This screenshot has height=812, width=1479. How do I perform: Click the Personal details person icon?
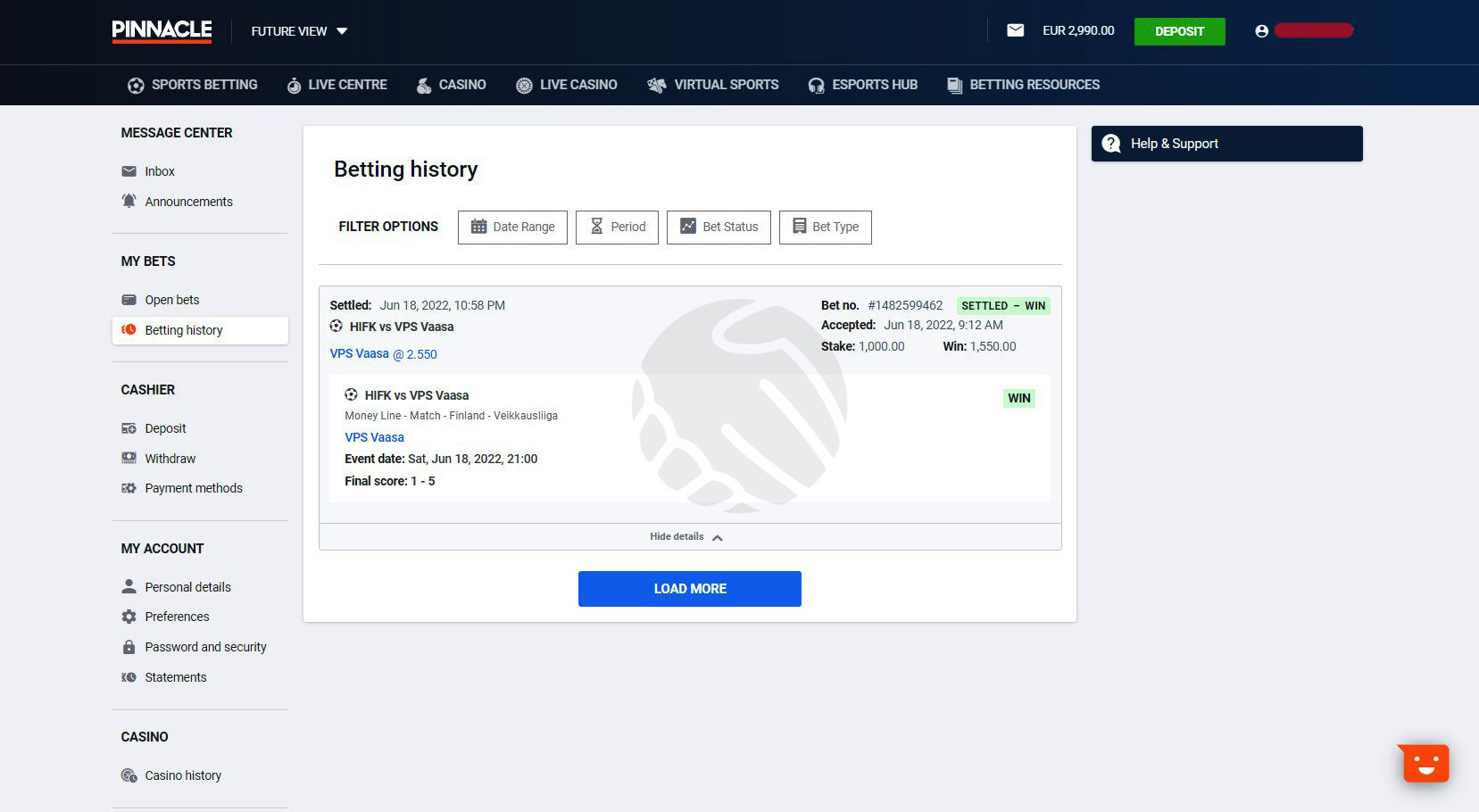click(129, 586)
